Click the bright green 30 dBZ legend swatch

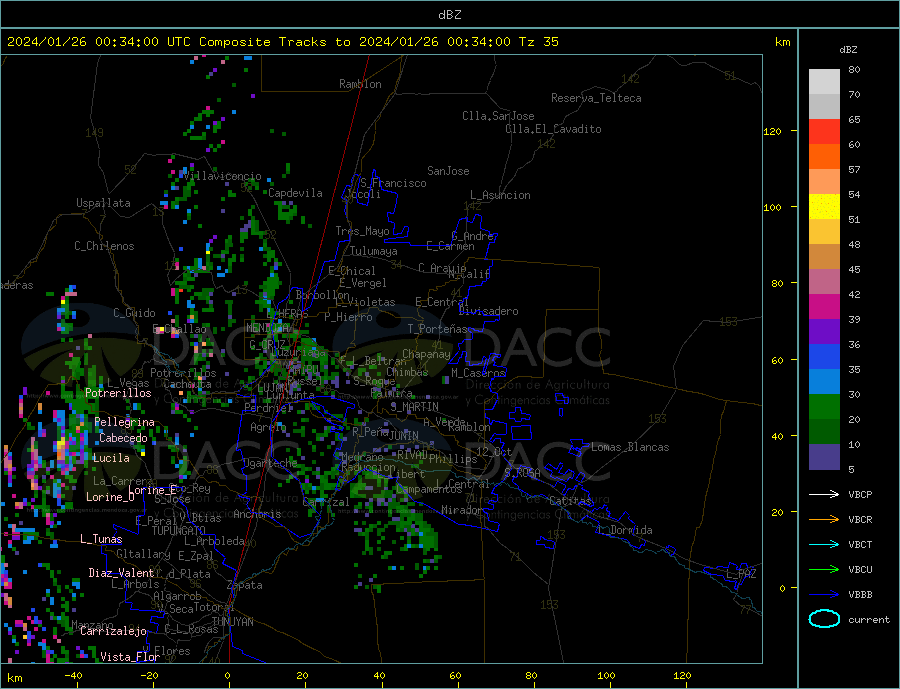[824, 407]
